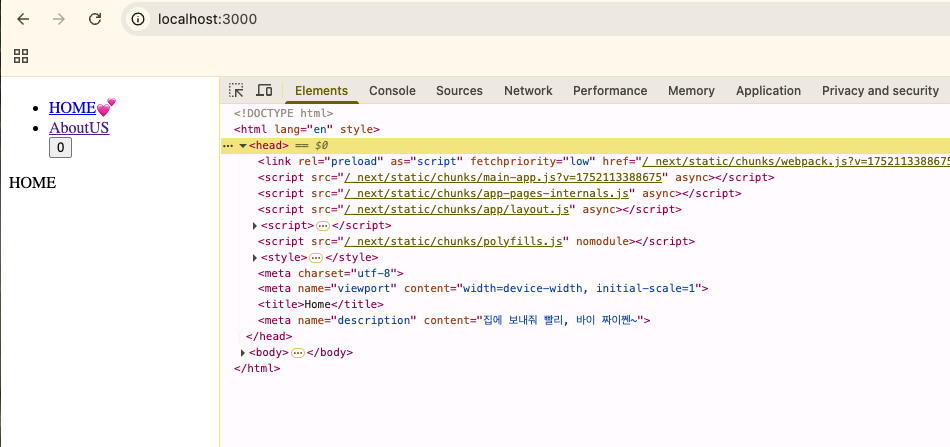Screen dimensions: 950x447
Task: Click the ellipsis inside the body tag
Action: pos(297,353)
